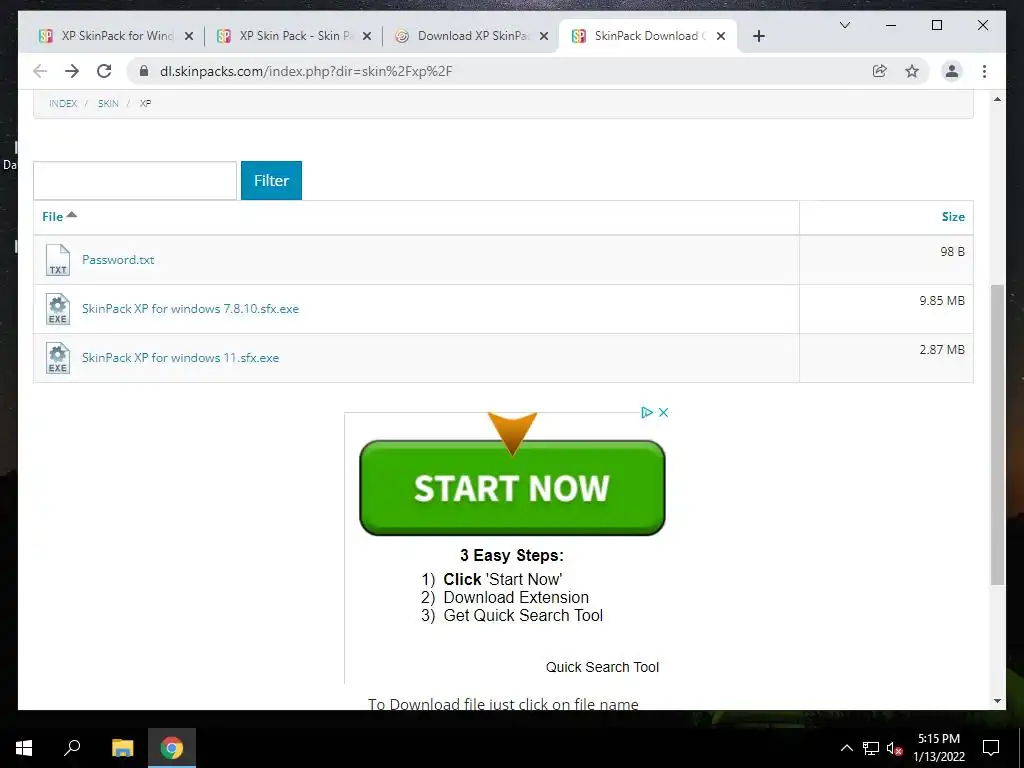Close the XP Skin Pack - Skin tab
Screen dimensions: 1024x768
(367, 36)
